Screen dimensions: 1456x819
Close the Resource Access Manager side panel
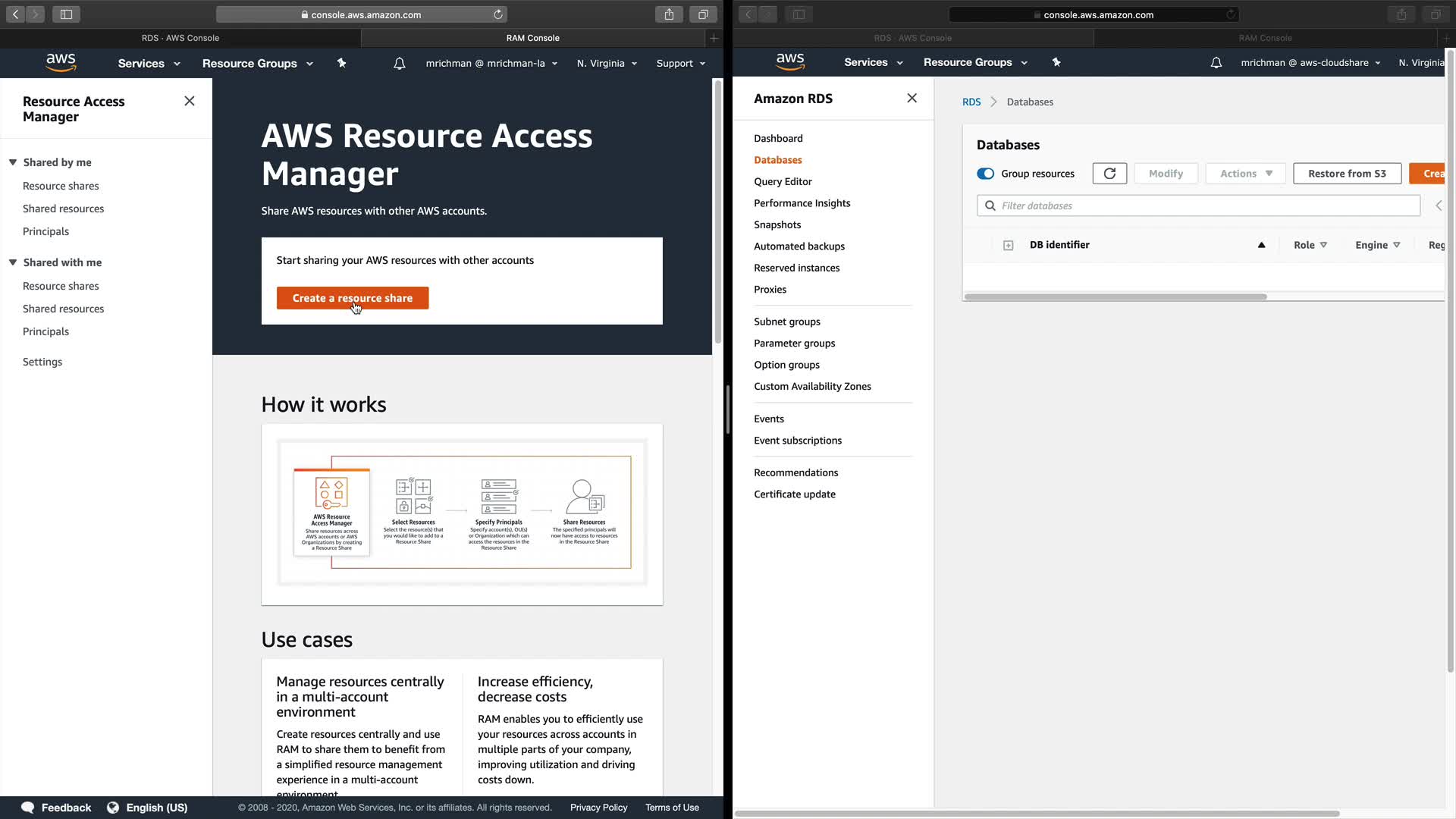(190, 101)
